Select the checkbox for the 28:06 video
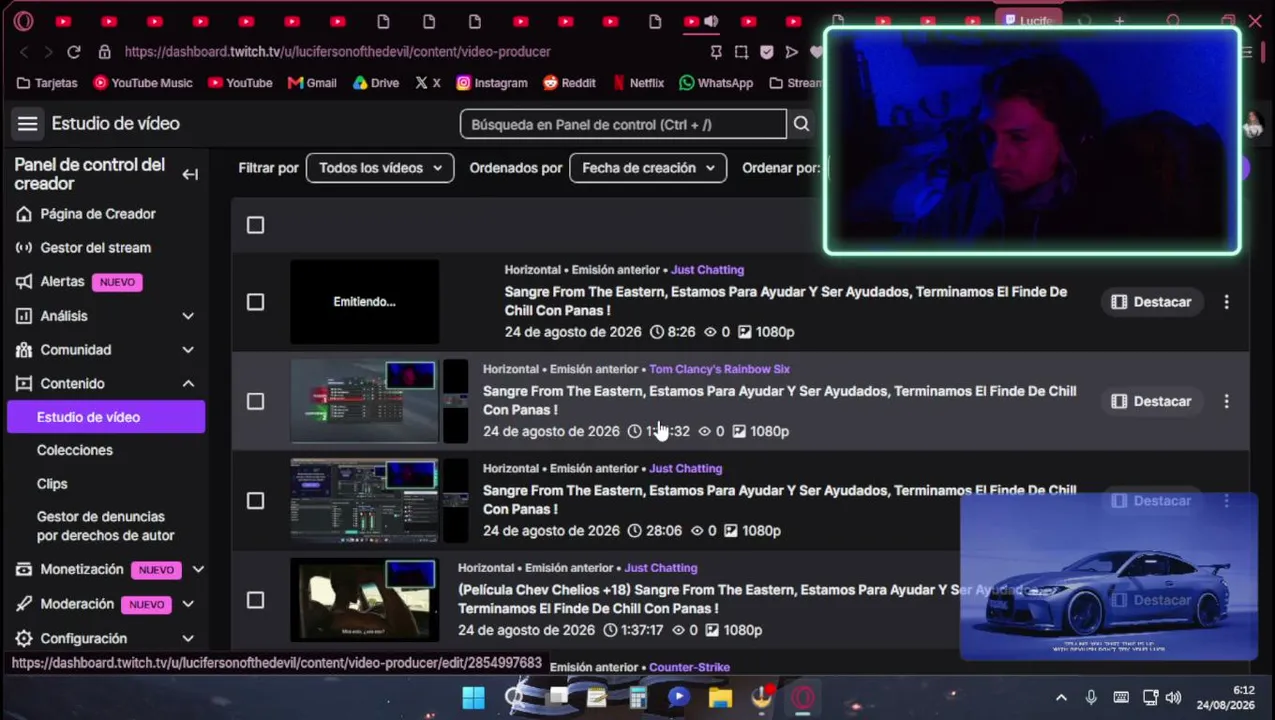 [255, 500]
